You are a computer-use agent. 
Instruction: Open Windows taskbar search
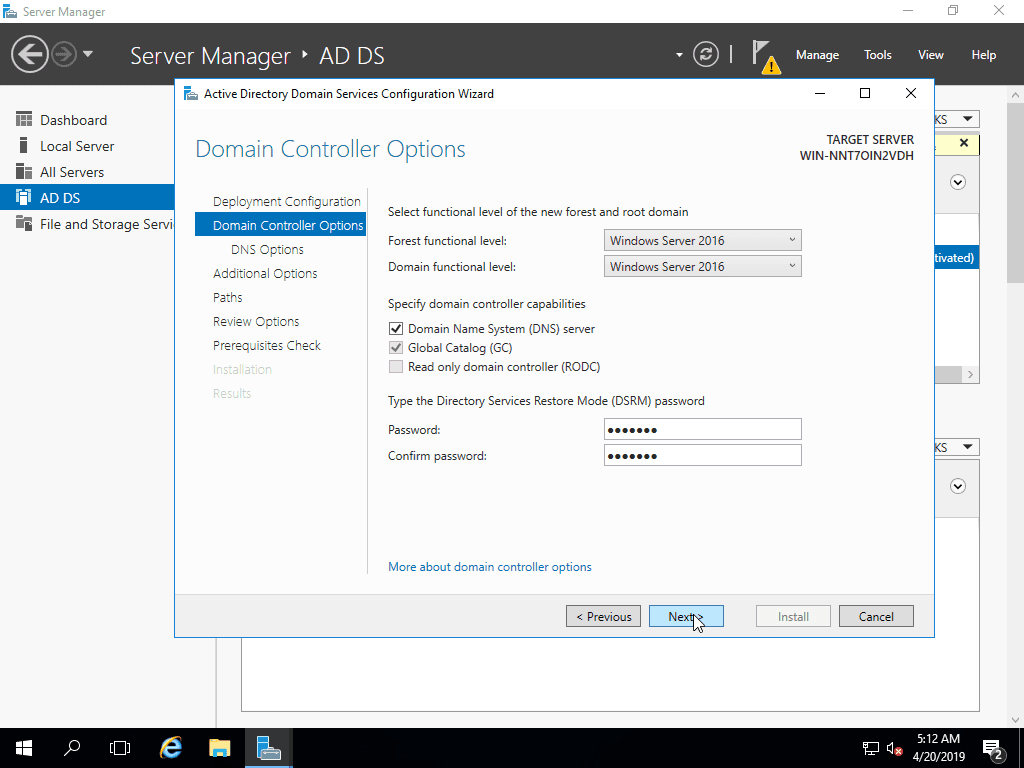click(x=72, y=748)
